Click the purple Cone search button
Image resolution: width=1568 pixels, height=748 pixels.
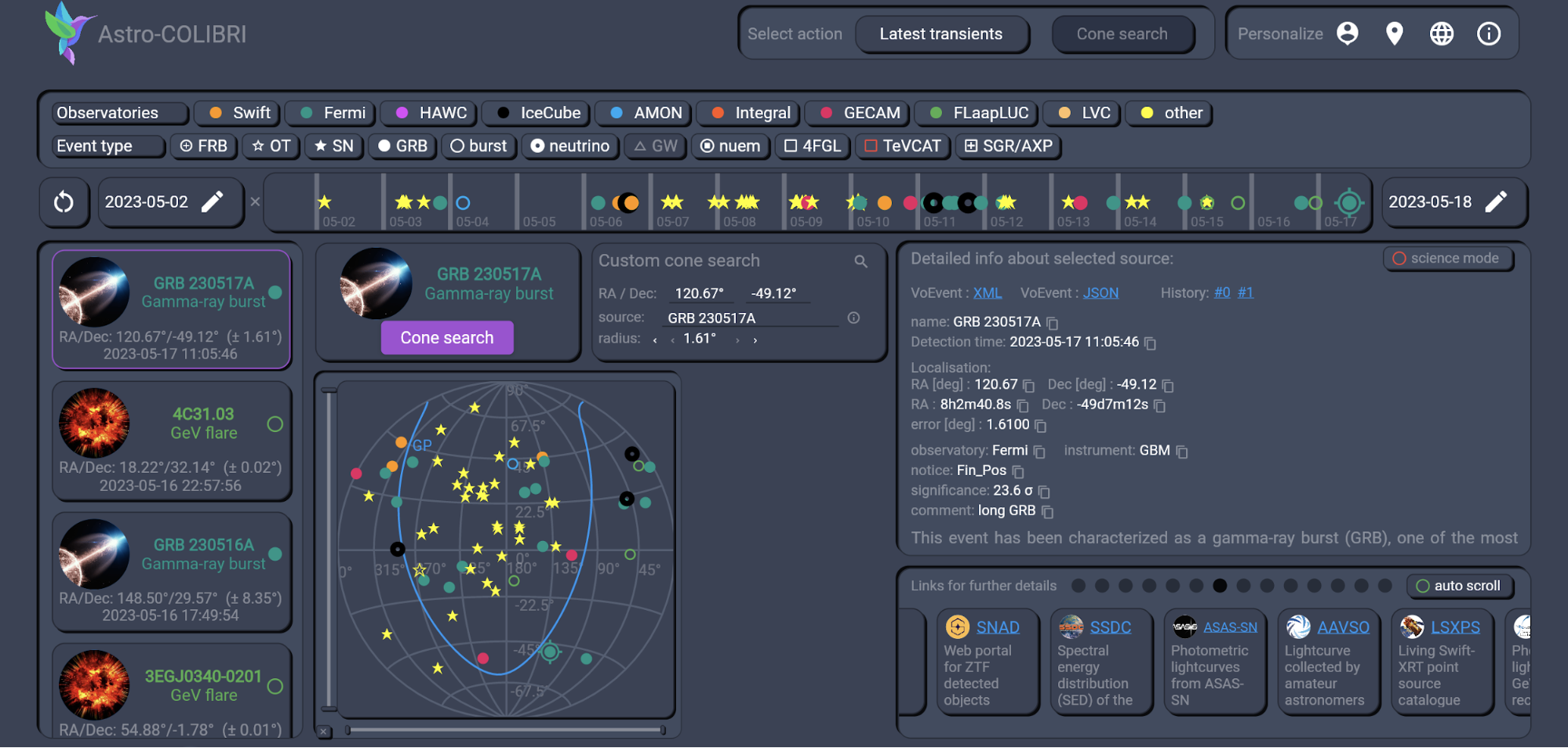[x=447, y=338]
